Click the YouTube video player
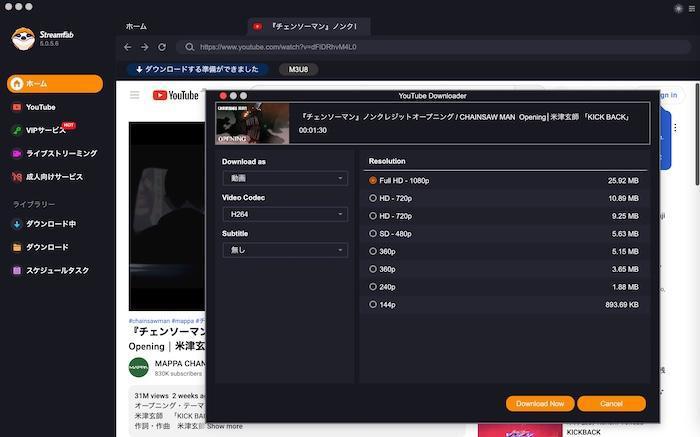700x437 pixels. click(x=167, y=216)
